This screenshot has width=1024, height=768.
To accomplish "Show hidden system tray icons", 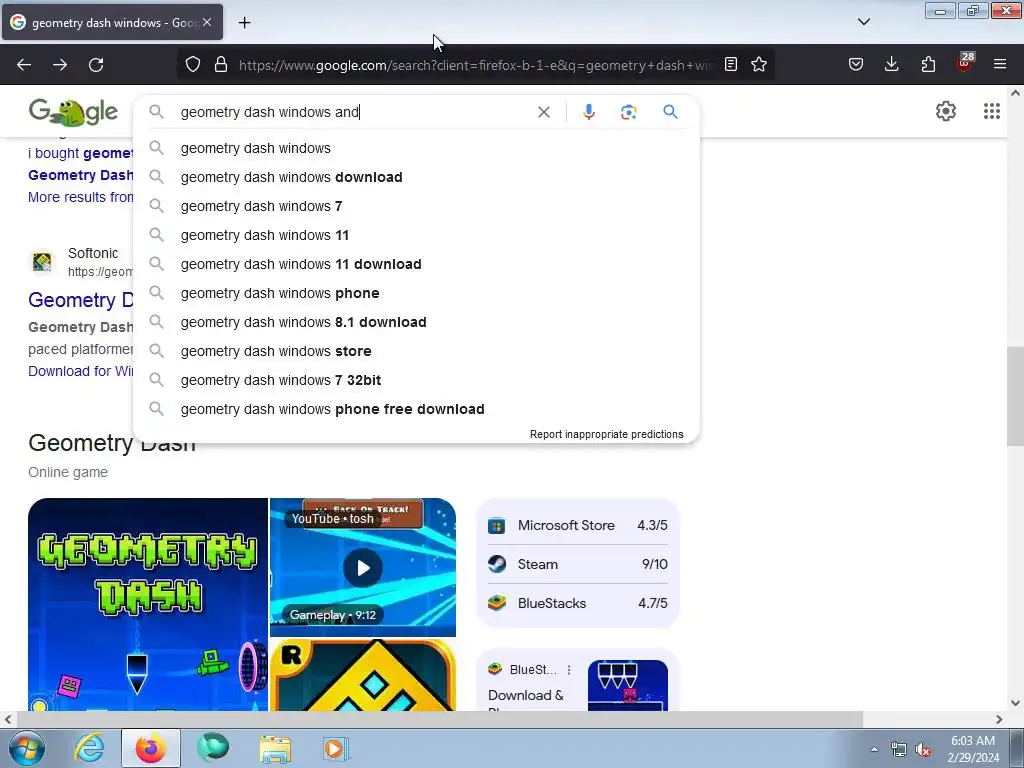I will (x=874, y=749).
